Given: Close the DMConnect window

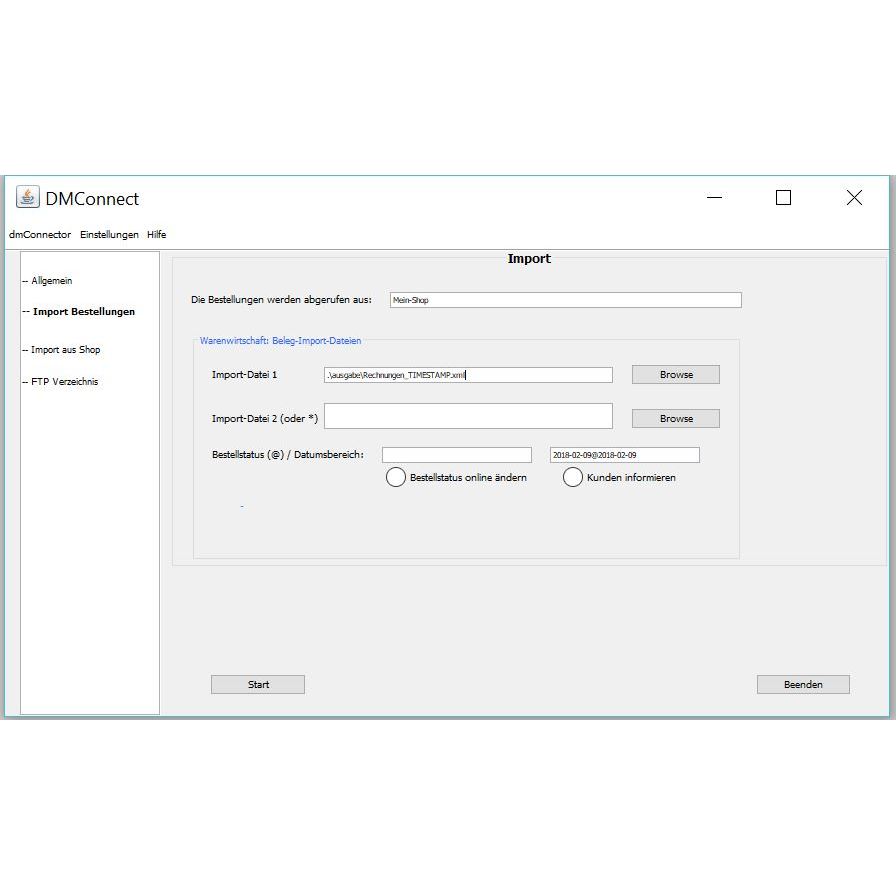Looking at the screenshot, I should [854, 198].
